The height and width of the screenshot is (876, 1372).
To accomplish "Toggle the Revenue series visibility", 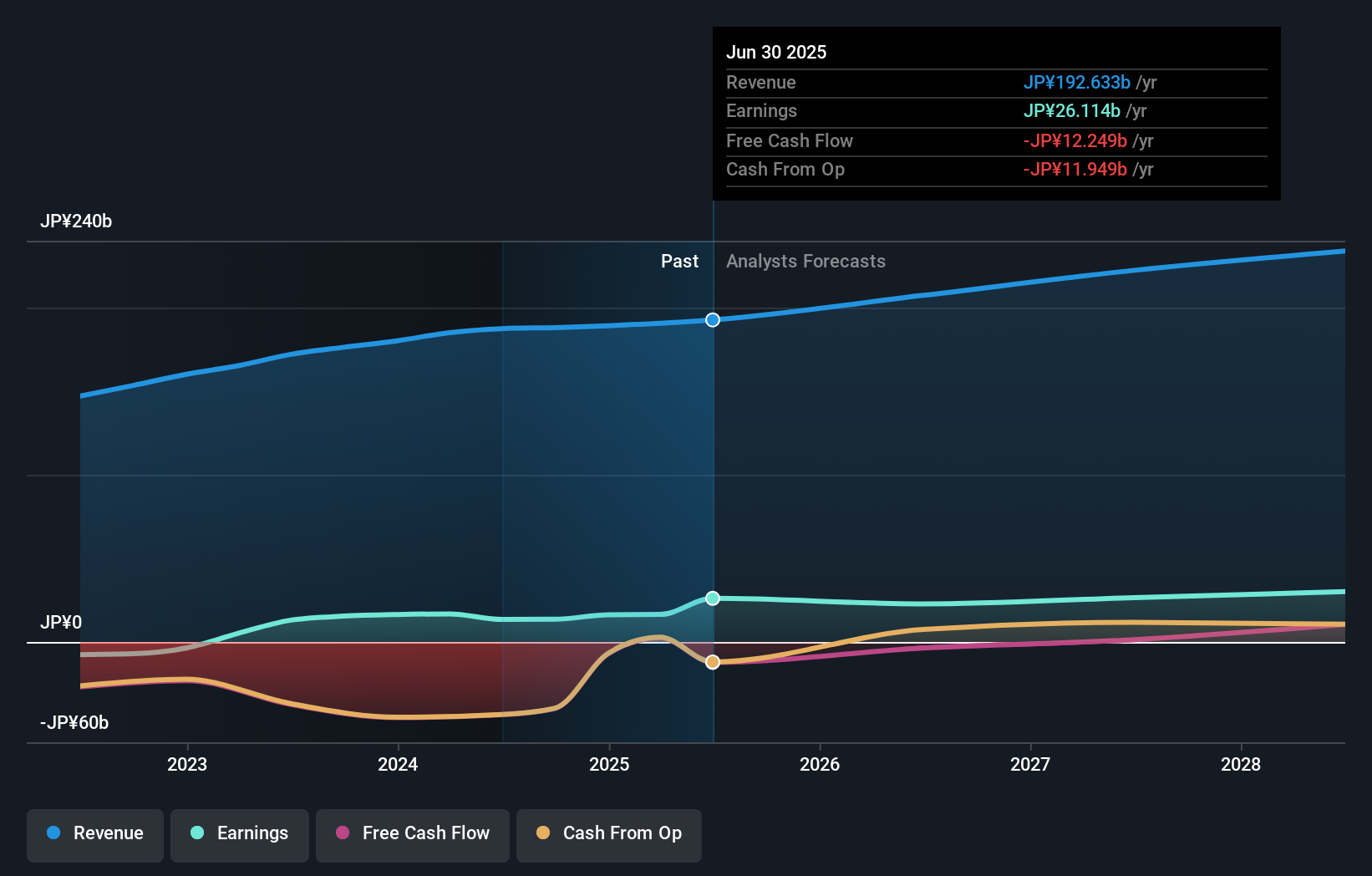I will click(x=94, y=833).
